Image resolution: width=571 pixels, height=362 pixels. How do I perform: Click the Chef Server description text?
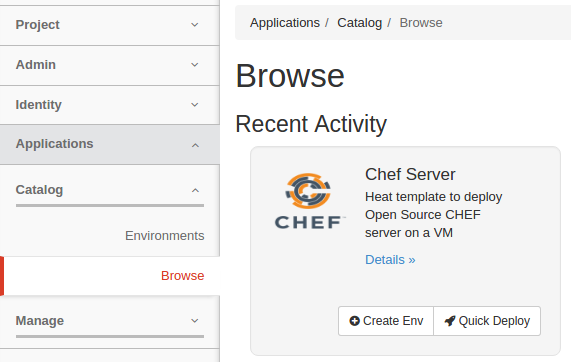coord(434,215)
